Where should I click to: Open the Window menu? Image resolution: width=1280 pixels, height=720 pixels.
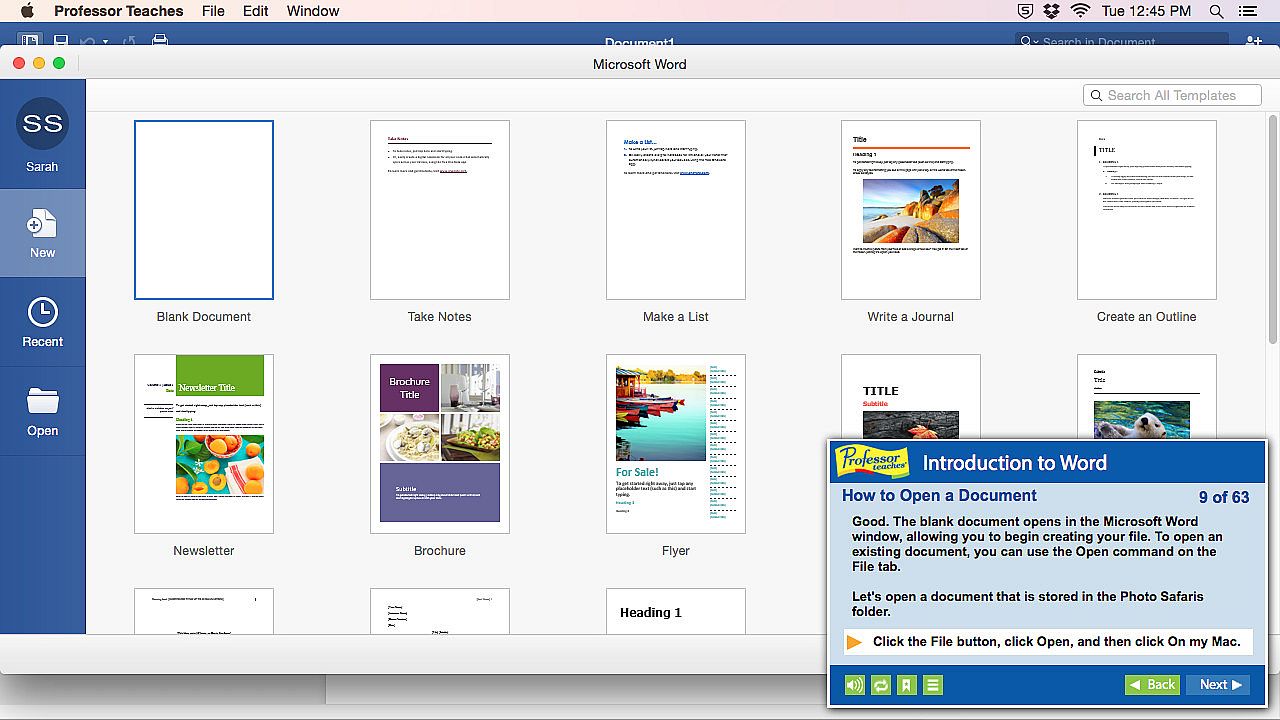tap(313, 11)
